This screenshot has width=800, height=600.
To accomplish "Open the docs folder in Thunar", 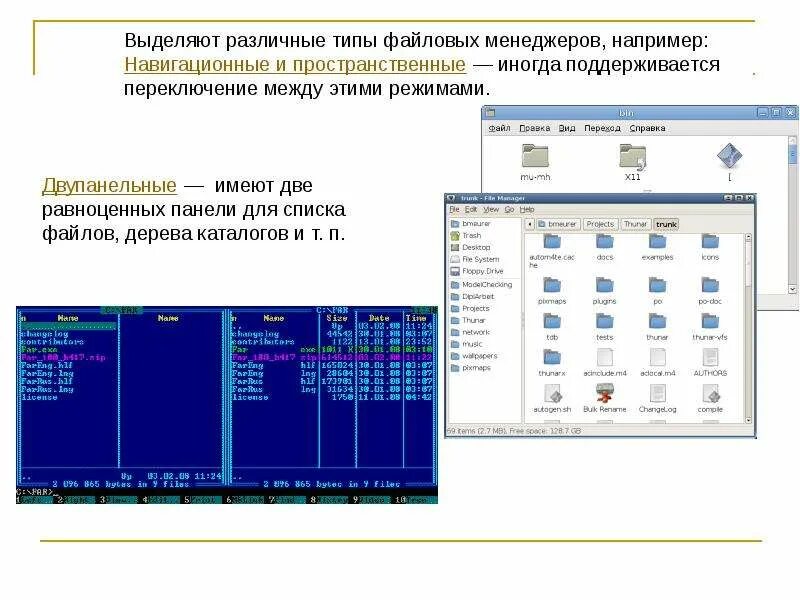I will click(x=605, y=243).
